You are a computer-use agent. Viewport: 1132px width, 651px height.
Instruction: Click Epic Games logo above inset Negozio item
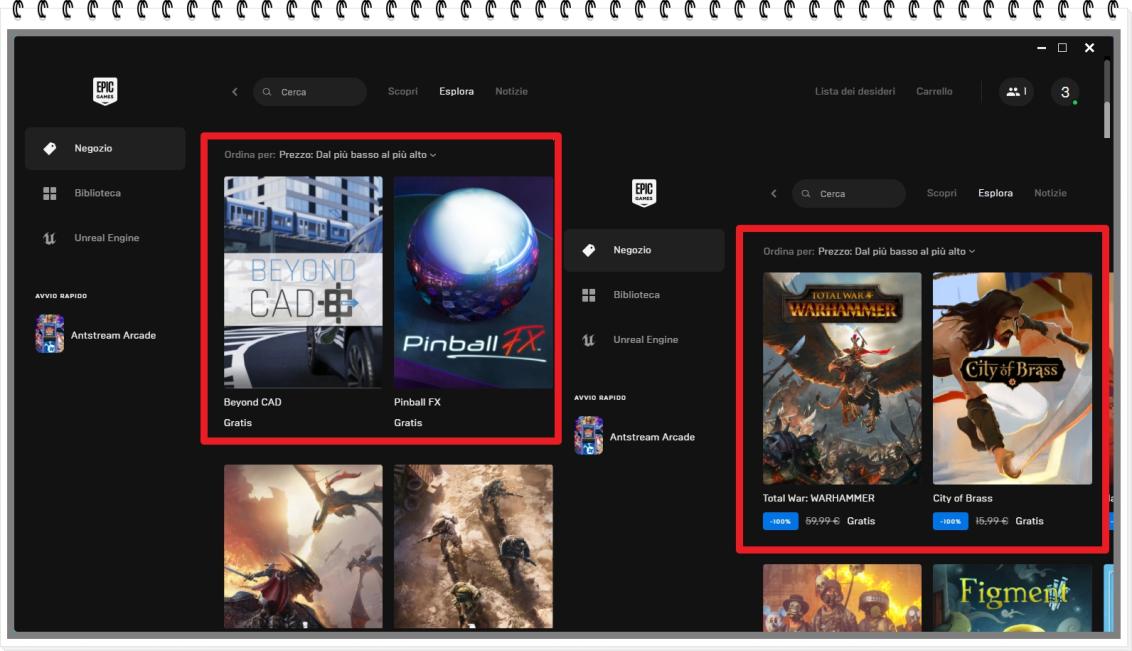click(x=644, y=193)
